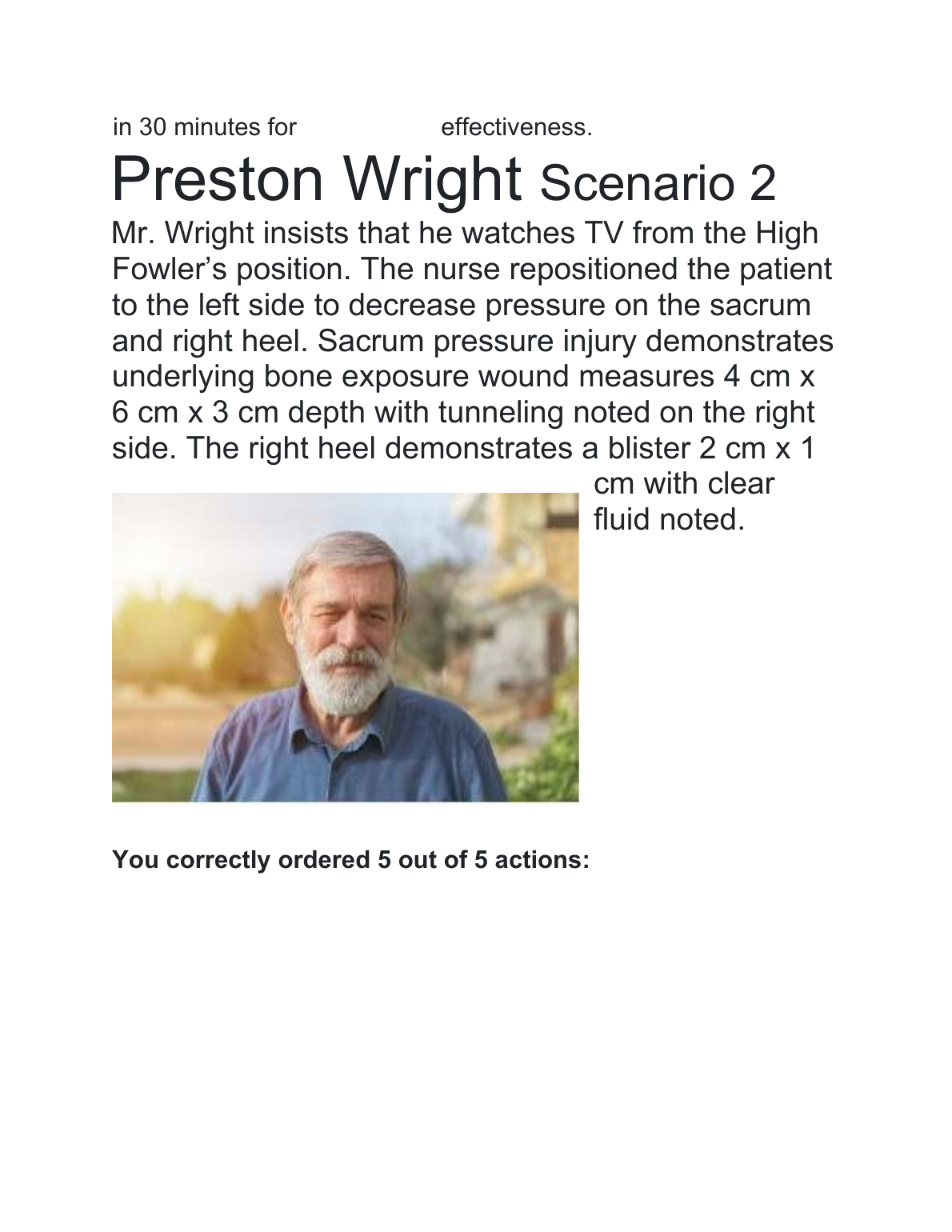Click the word "Fowler's" in the paragraph
Viewport: 952px width, 1232px height.
pos(166,270)
